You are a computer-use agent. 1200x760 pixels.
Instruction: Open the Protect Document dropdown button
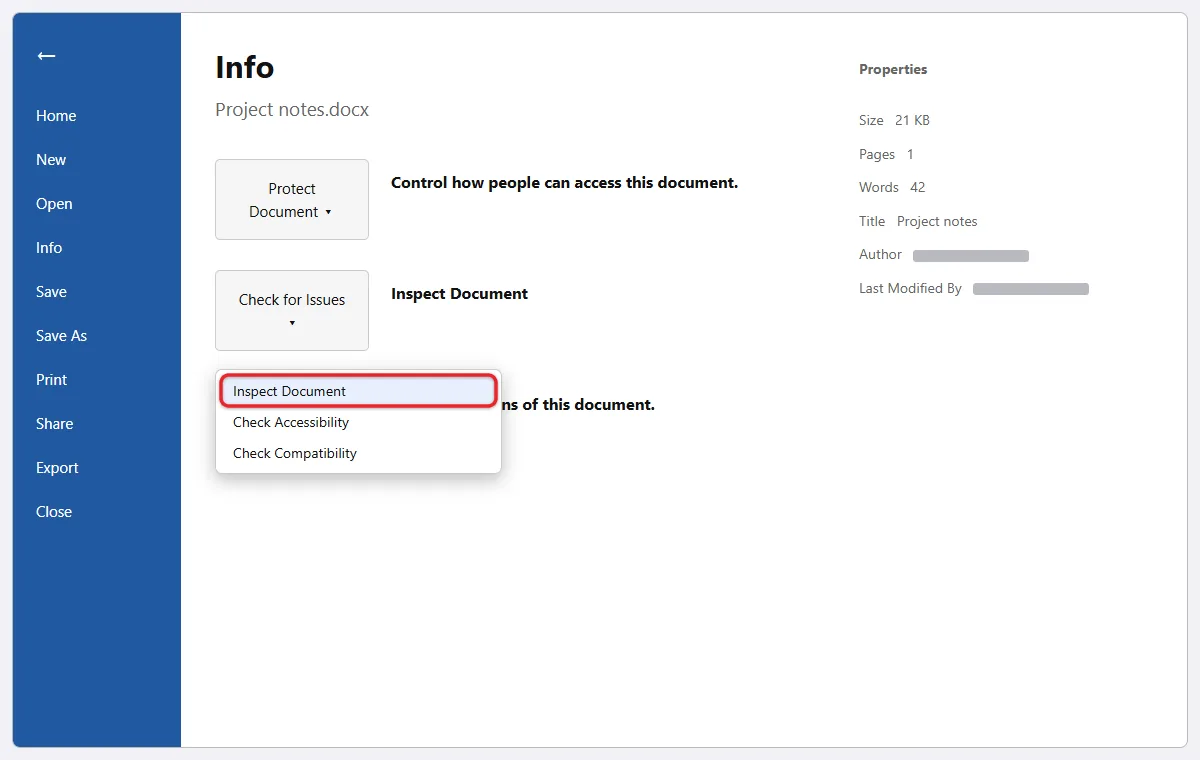[x=292, y=200]
